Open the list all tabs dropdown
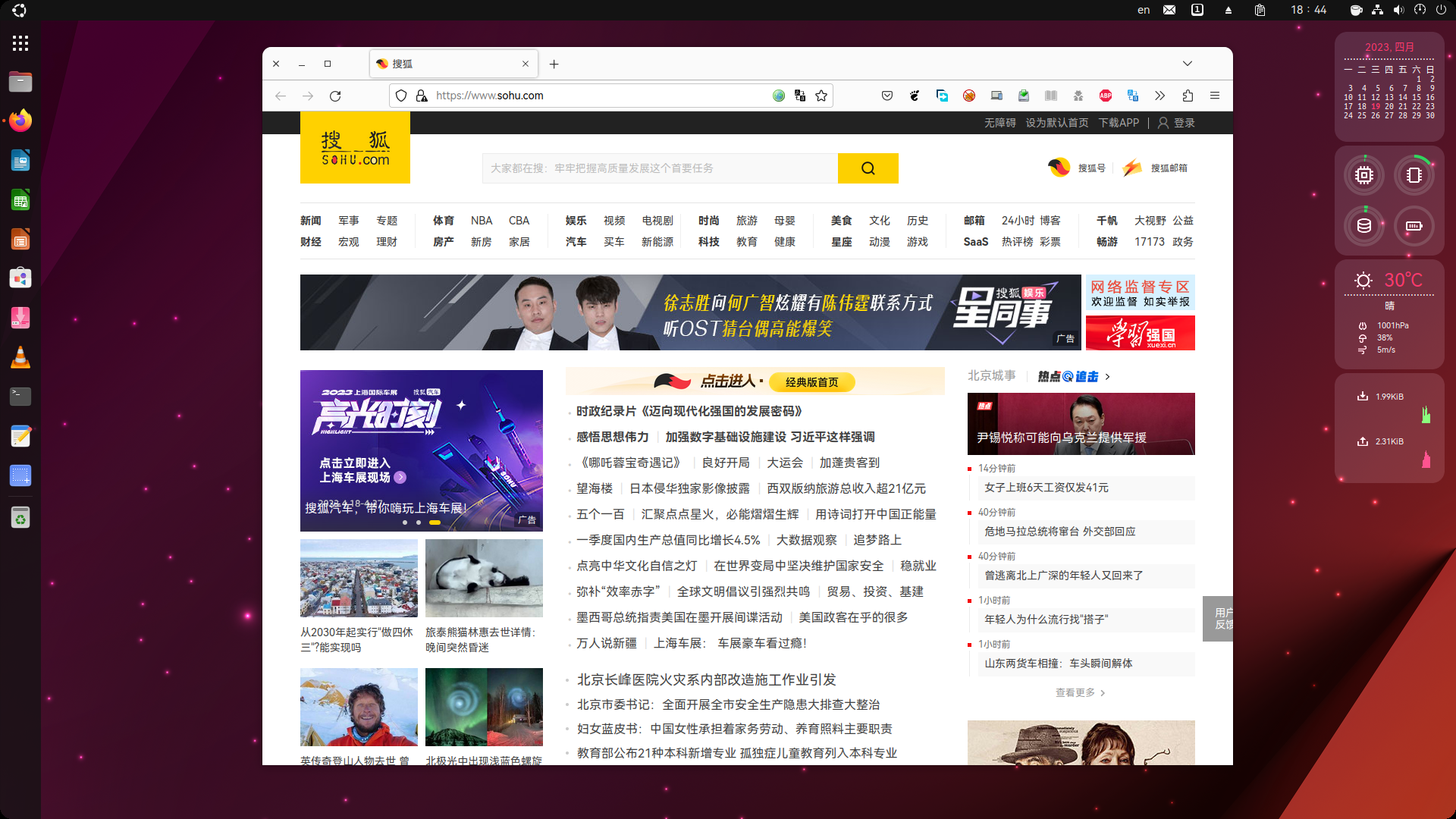This screenshot has height=819, width=1456. coord(1188,64)
